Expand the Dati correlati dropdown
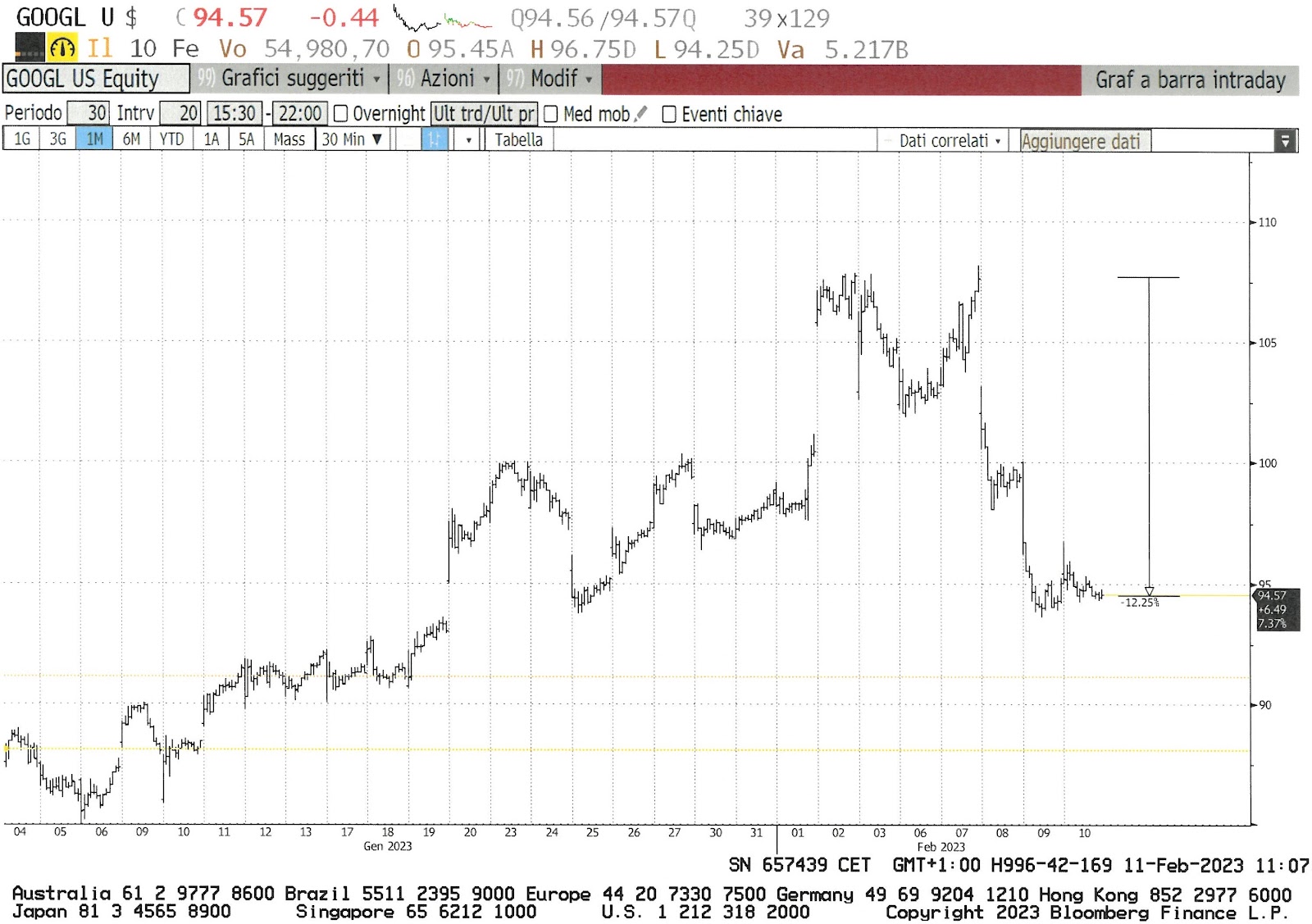1312x924 pixels. click(950, 141)
